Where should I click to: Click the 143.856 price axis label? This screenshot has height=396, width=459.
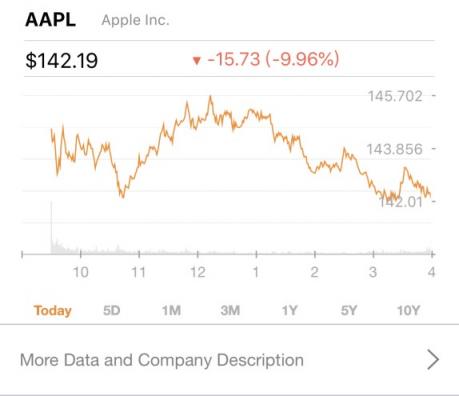click(395, 149)
